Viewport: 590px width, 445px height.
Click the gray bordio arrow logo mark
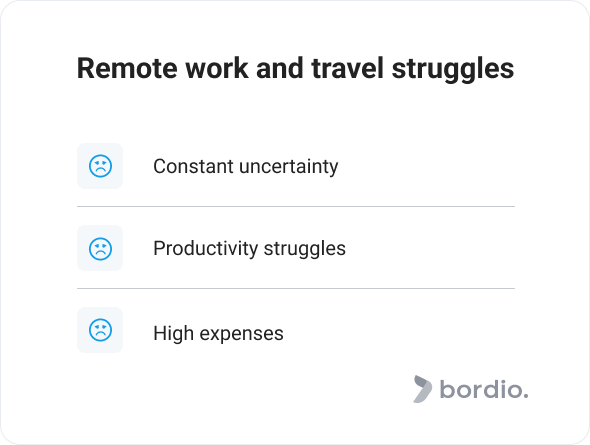(423, 389)
